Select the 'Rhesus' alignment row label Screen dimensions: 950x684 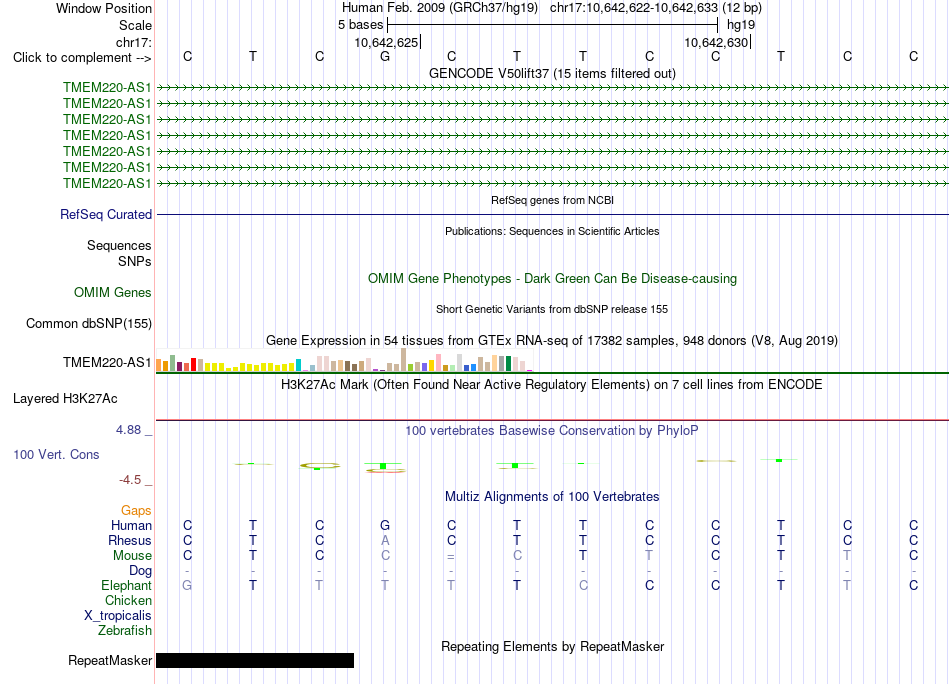point(130,540)
